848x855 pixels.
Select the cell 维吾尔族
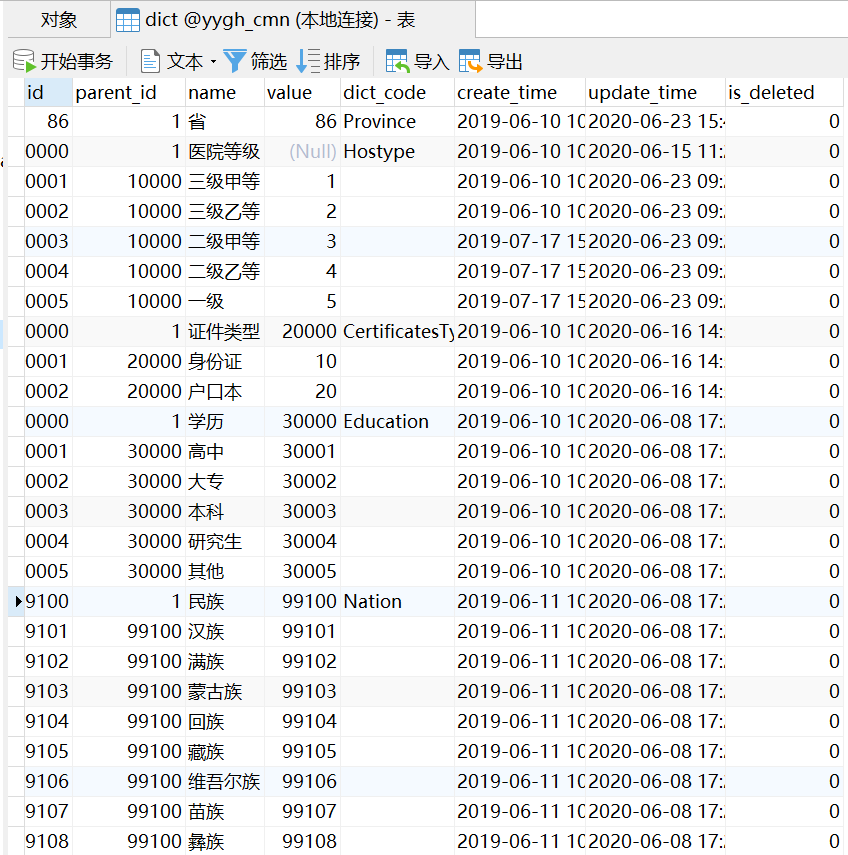[x=225, y=781]
